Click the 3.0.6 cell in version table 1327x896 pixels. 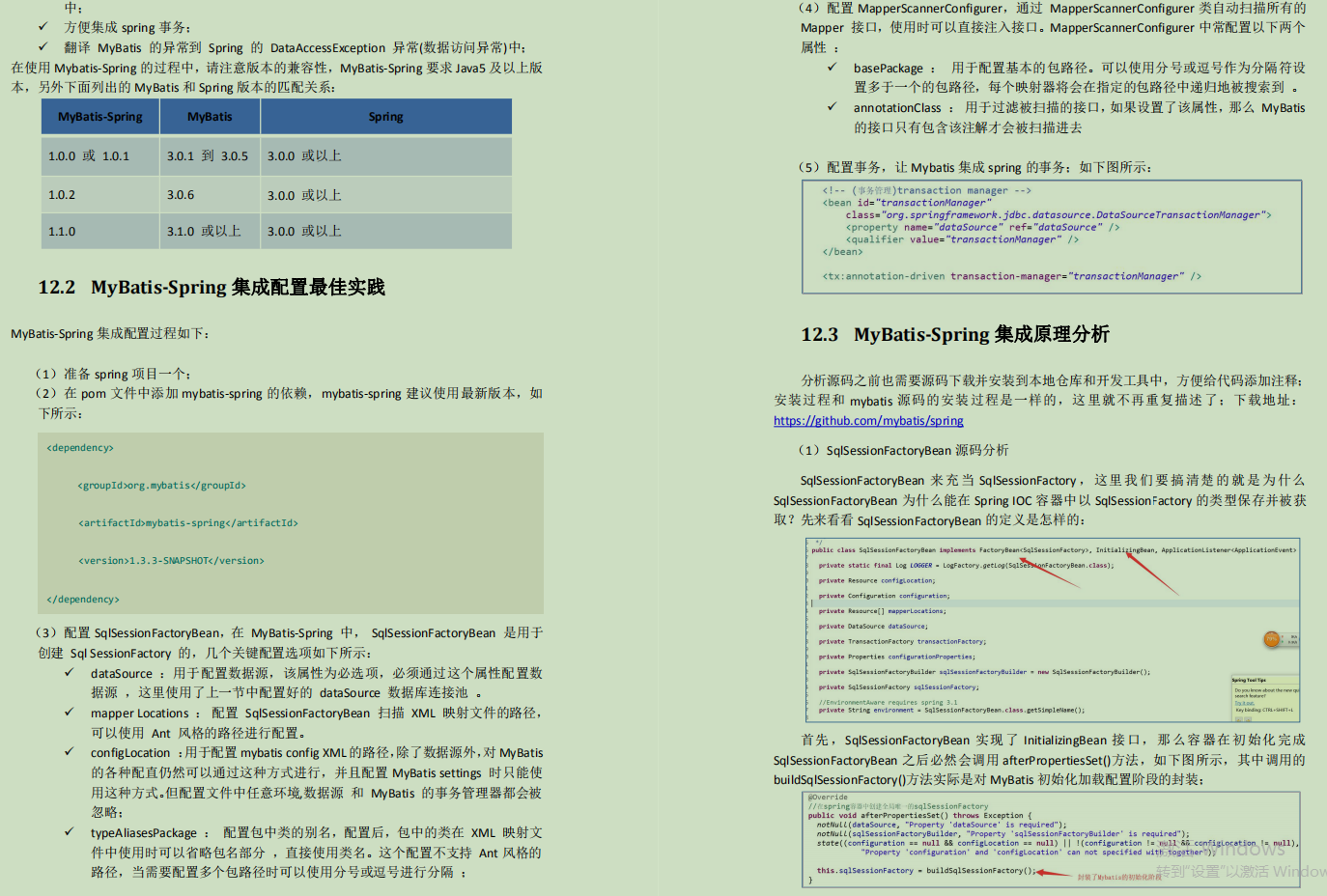tap(181, 195)
